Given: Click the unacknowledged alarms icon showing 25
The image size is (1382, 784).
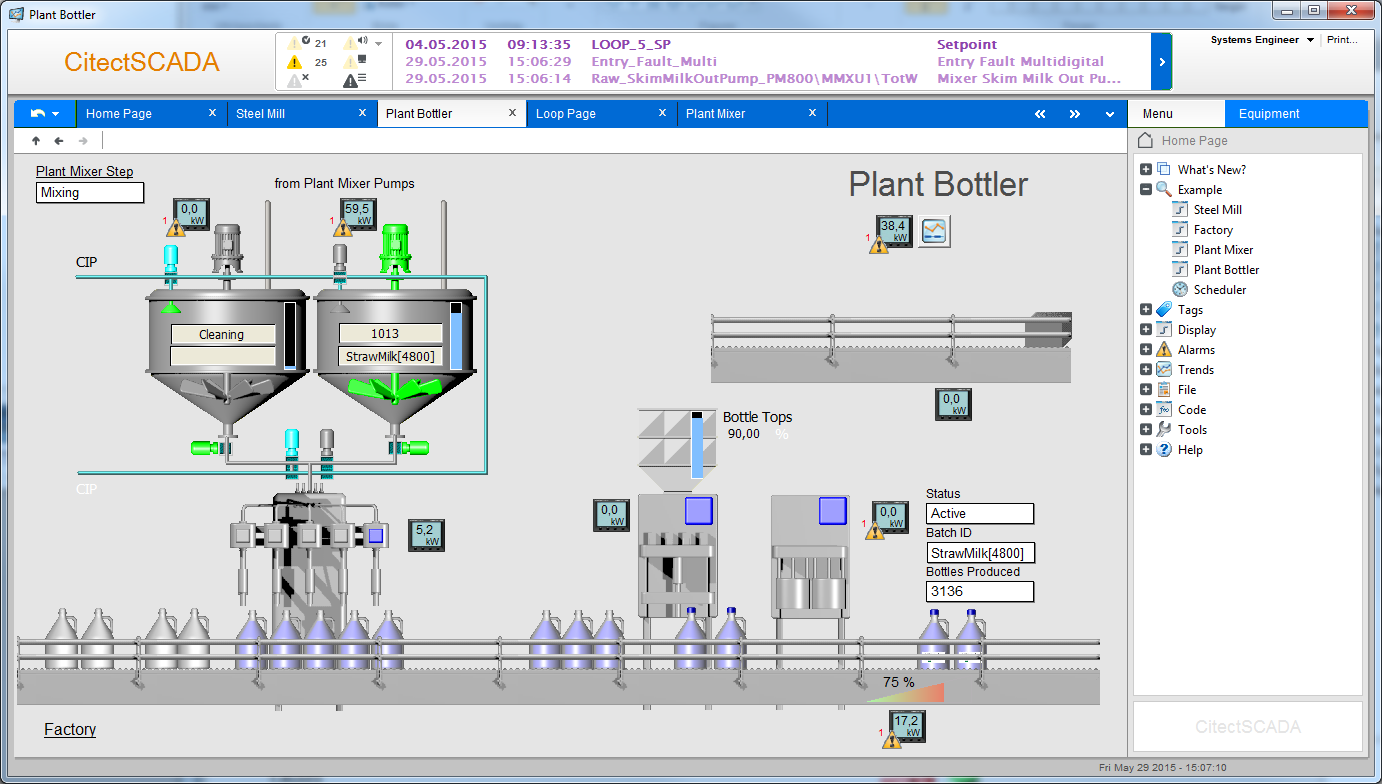Looking at the screenshot, I should click(296, 62).
